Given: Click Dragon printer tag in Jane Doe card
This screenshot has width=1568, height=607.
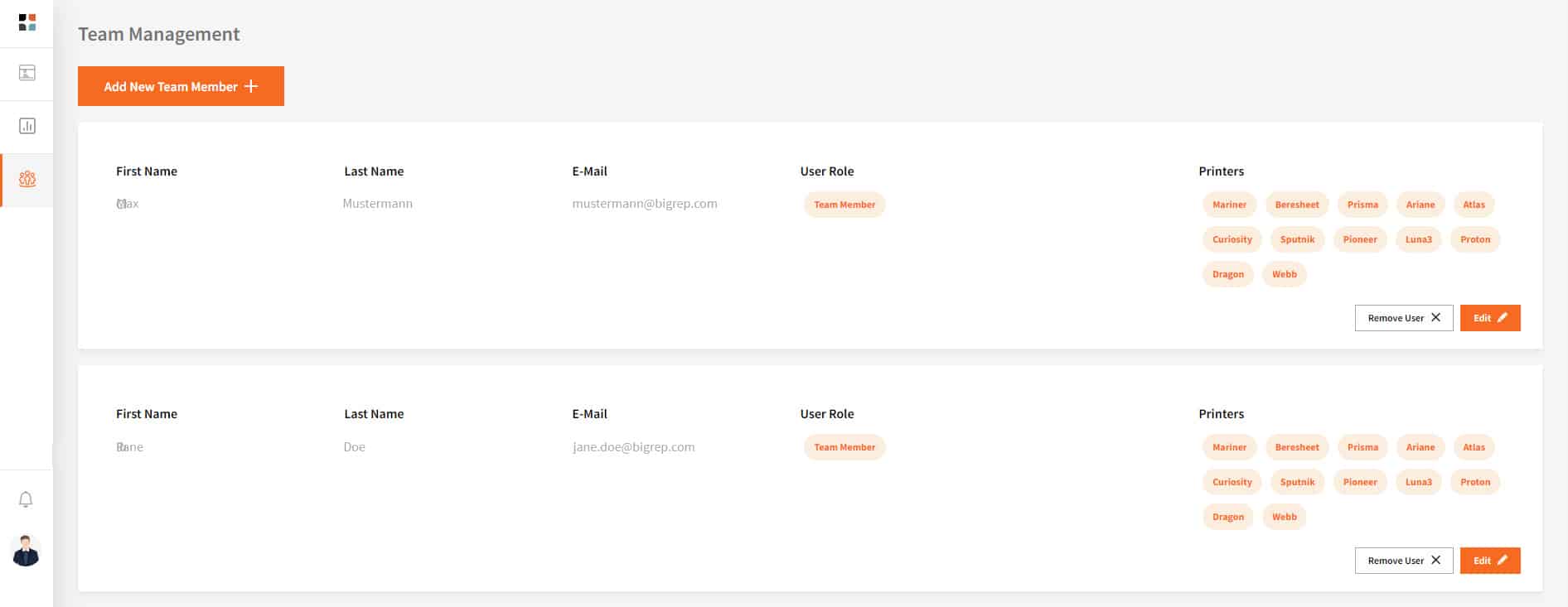Looking at the screenshot, I should pos(1228,517).
